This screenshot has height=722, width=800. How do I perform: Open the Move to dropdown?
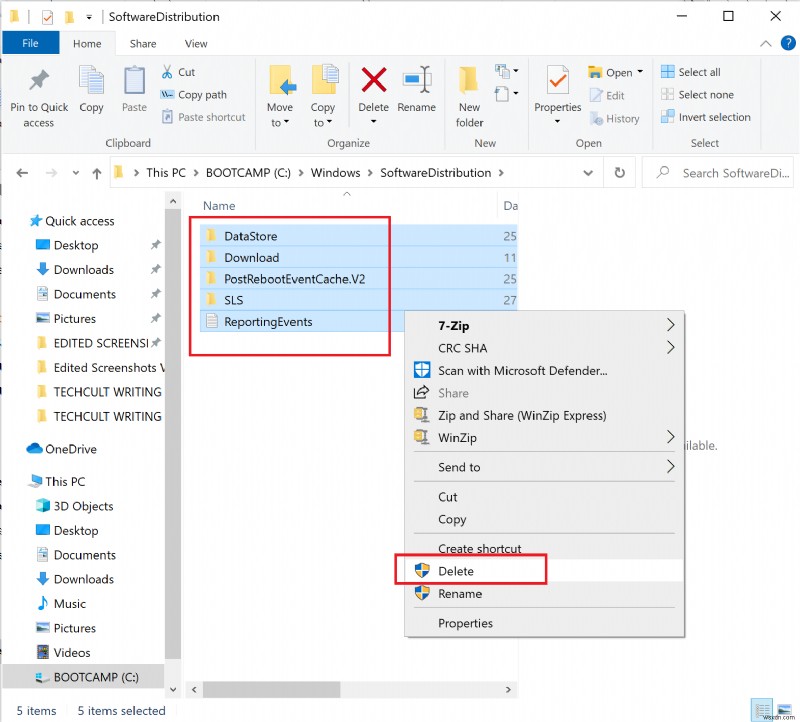tap(281, 97)
